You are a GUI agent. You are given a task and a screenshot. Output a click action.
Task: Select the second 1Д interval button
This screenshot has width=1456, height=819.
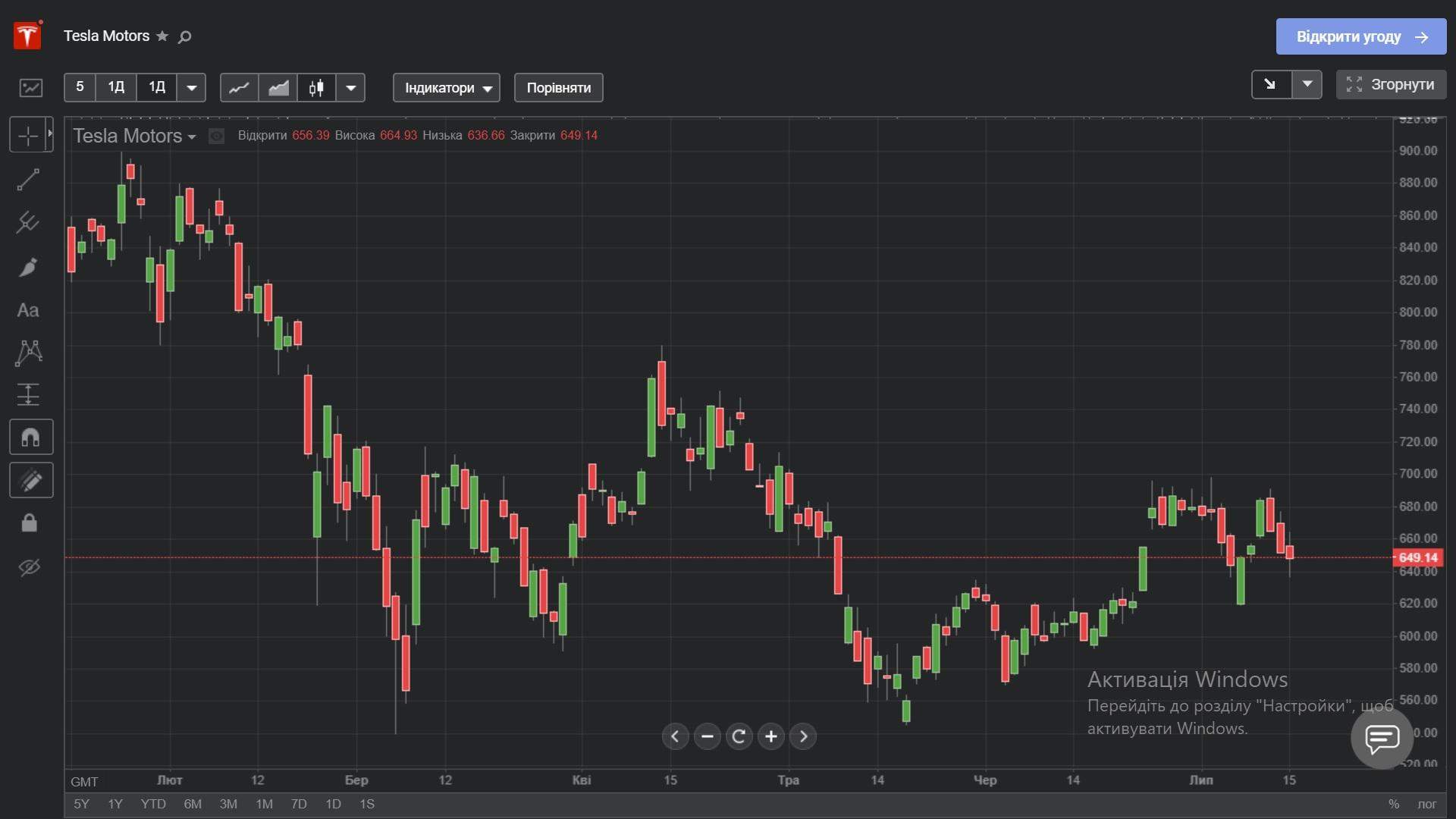click(x=156, y=87)
